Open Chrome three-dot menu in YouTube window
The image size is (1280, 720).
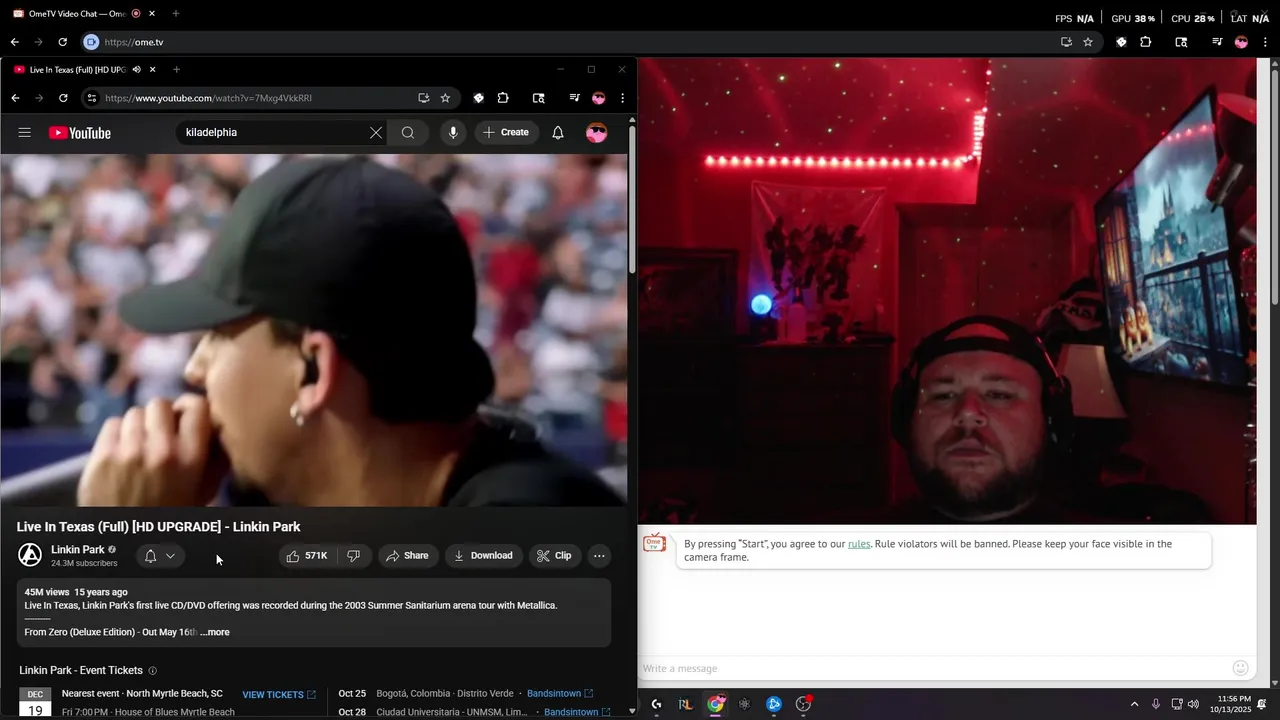[622, 98]
